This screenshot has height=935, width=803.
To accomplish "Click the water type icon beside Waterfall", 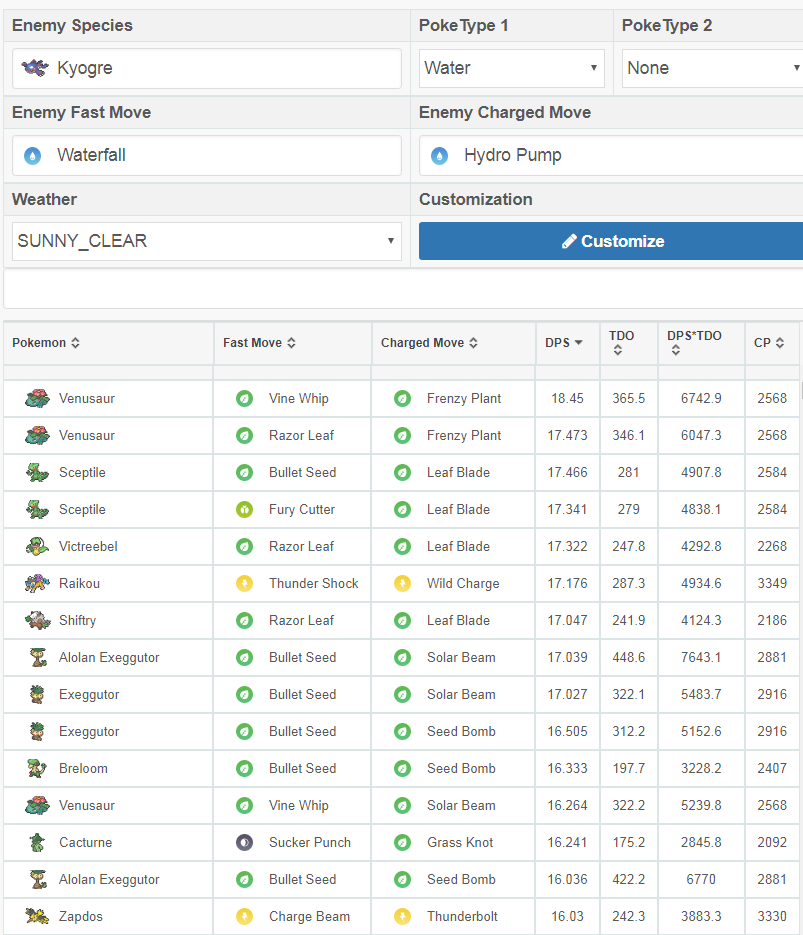I will click(33, 156).
